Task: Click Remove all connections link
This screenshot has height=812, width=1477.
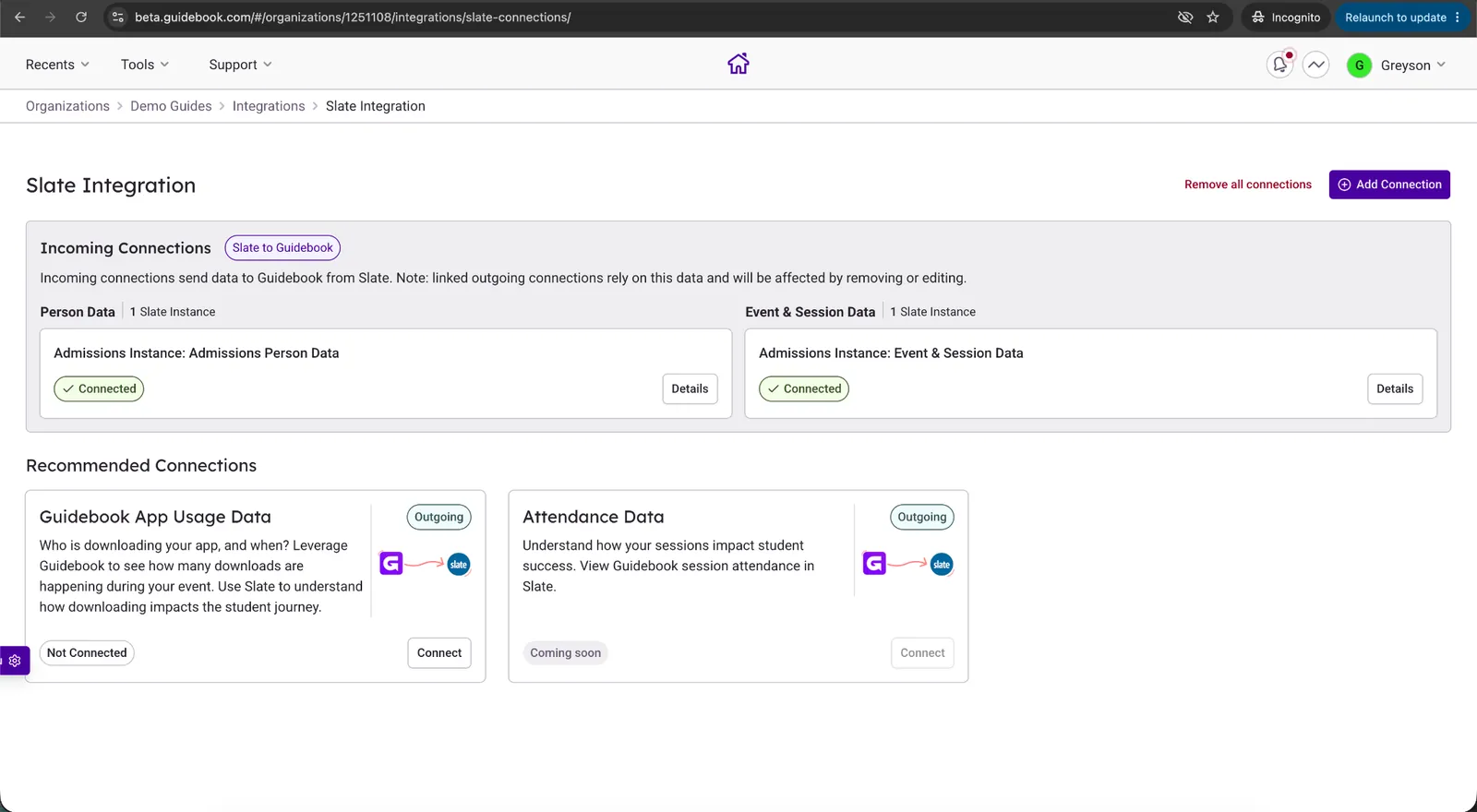Action: (x=1248, y=185)
